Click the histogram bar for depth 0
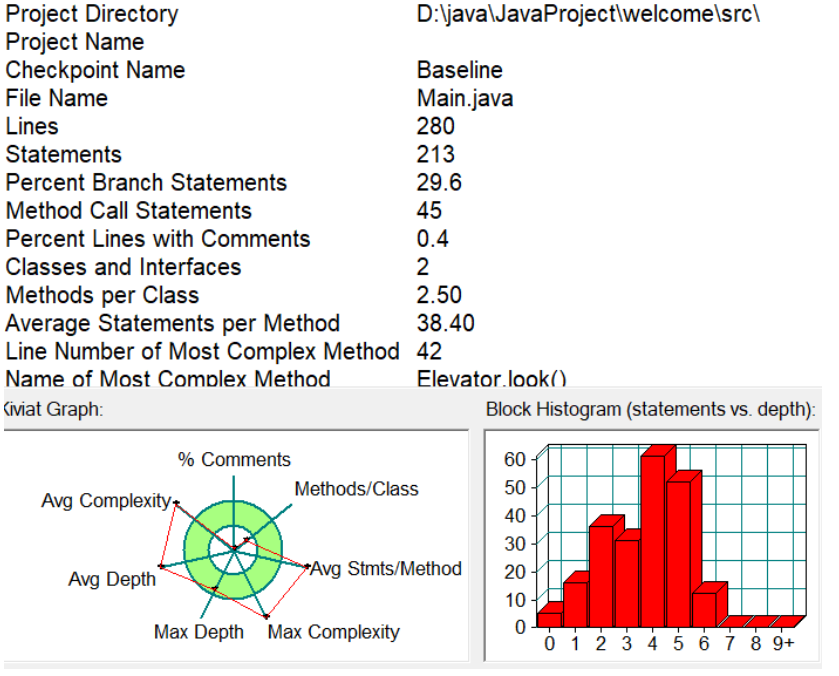Screen dimensions: 839x676 tap(549, 620)
